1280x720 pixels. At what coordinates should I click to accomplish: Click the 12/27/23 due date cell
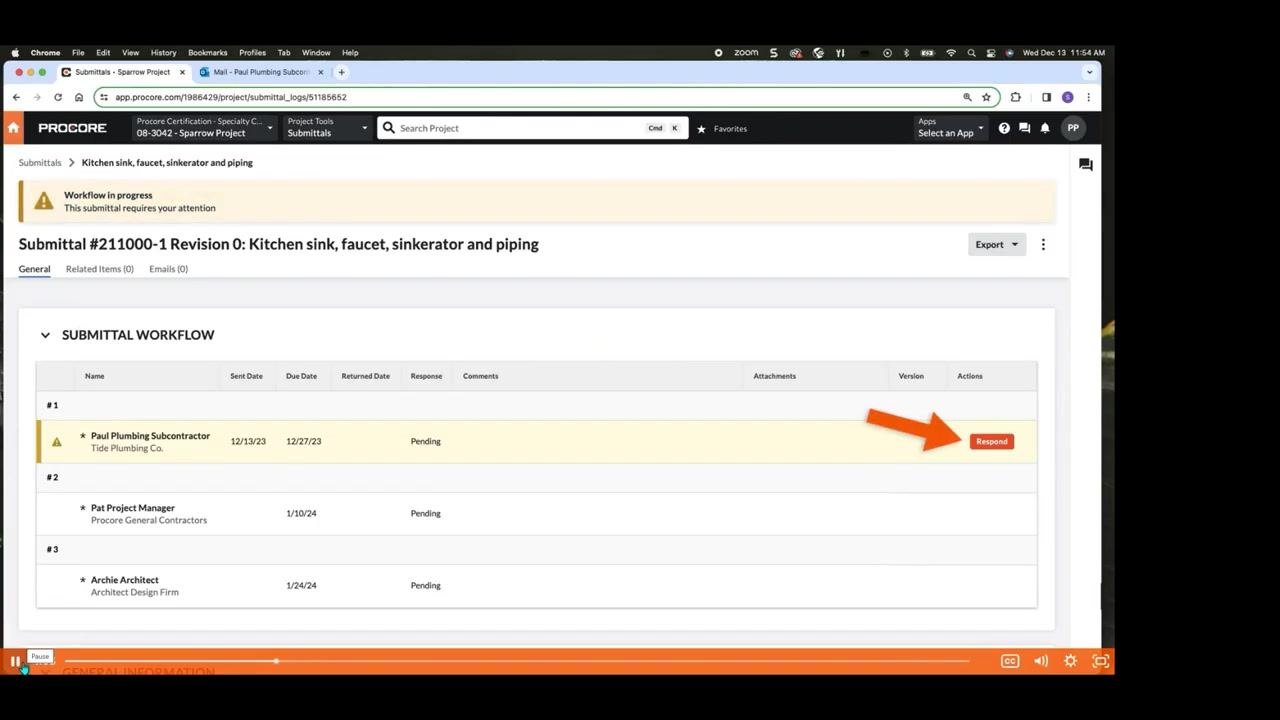click(303, 441)
